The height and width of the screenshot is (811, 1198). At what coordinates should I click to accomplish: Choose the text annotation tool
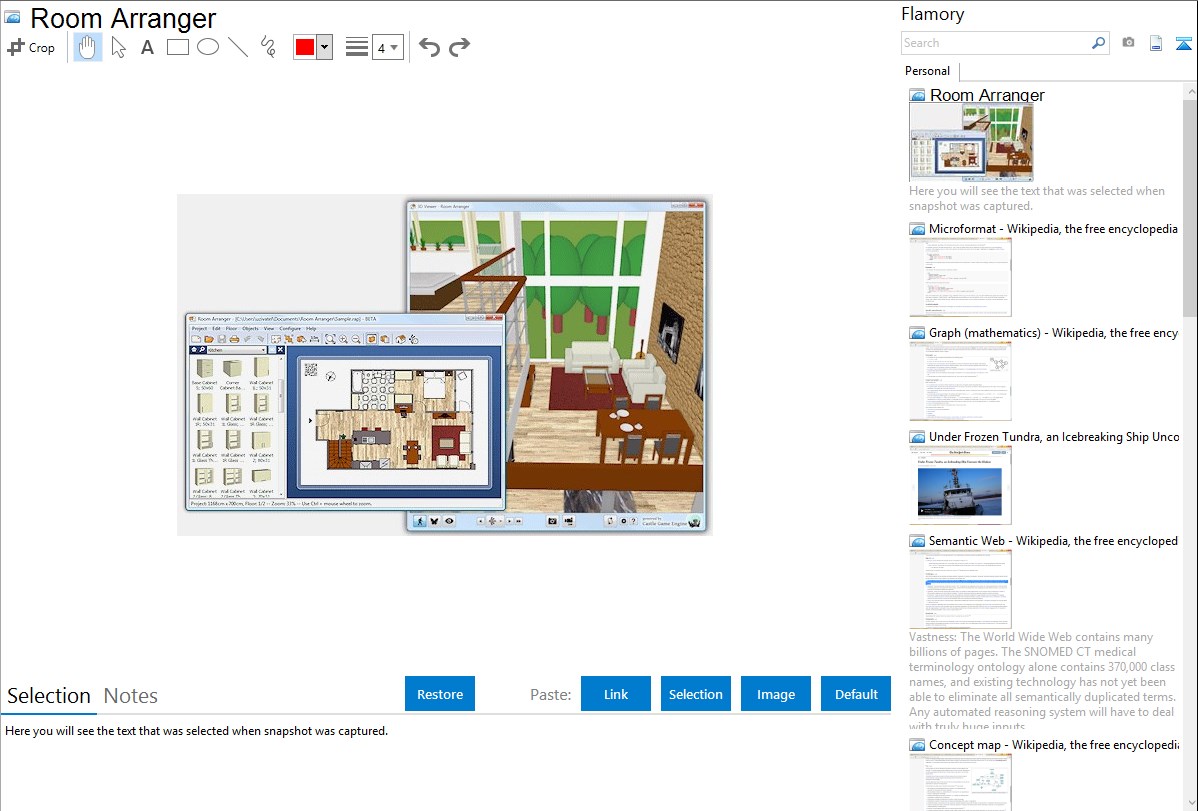pos(147,47)
